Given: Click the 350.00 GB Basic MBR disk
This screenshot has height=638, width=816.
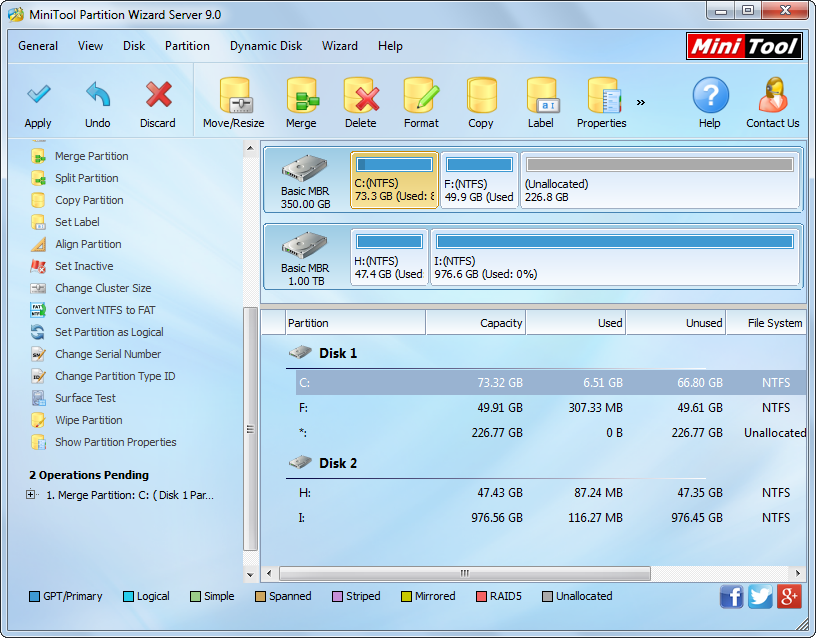Looking at the screenshot, I should (x=305, y=181).
